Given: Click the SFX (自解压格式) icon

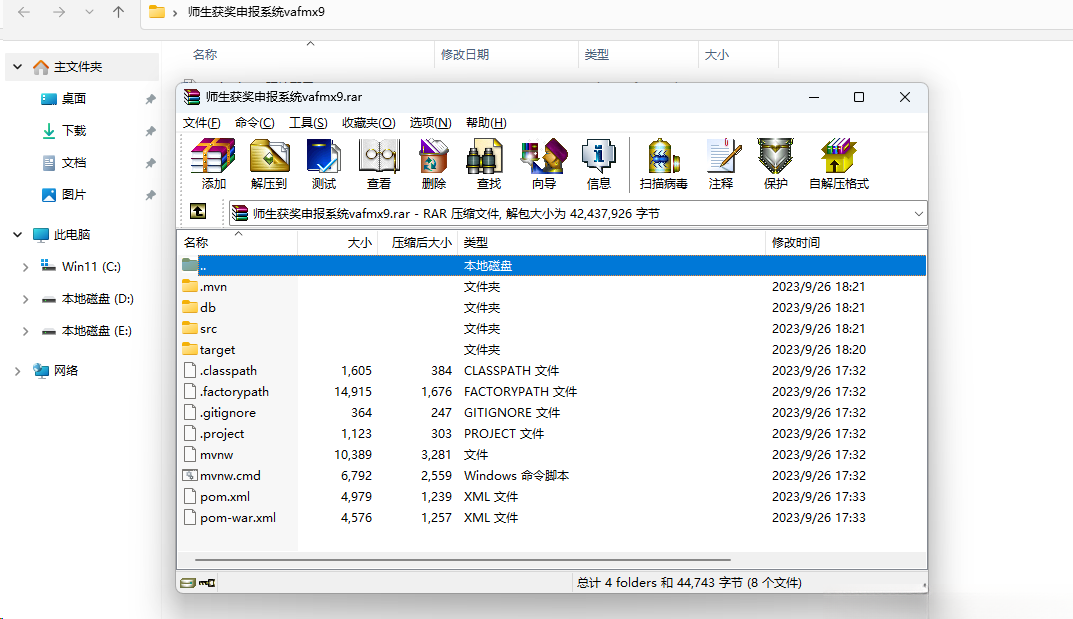Looking at the screenshot, I should coord(839,163).
